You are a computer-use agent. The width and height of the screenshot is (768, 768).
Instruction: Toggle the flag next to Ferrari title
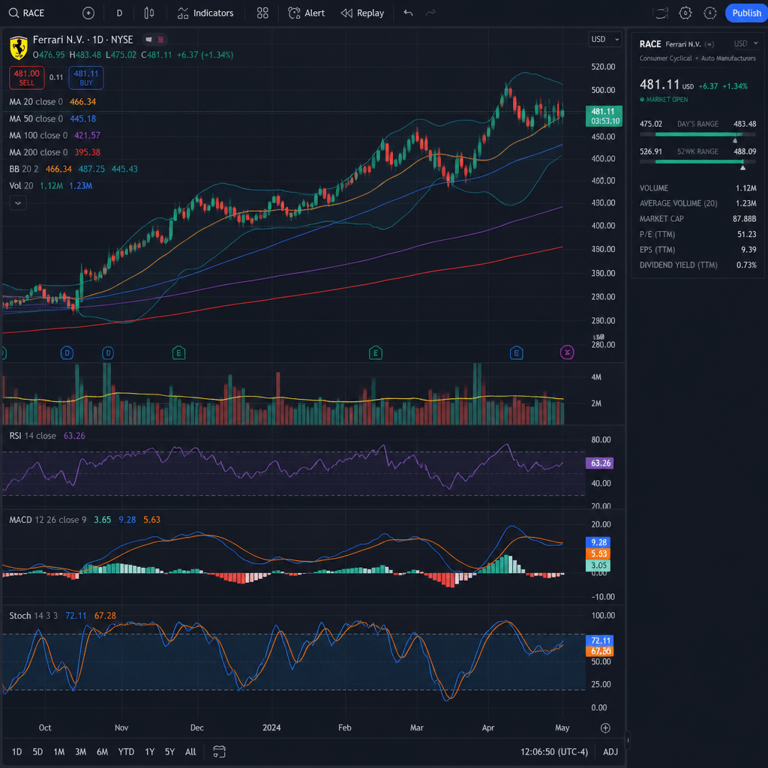149,40
